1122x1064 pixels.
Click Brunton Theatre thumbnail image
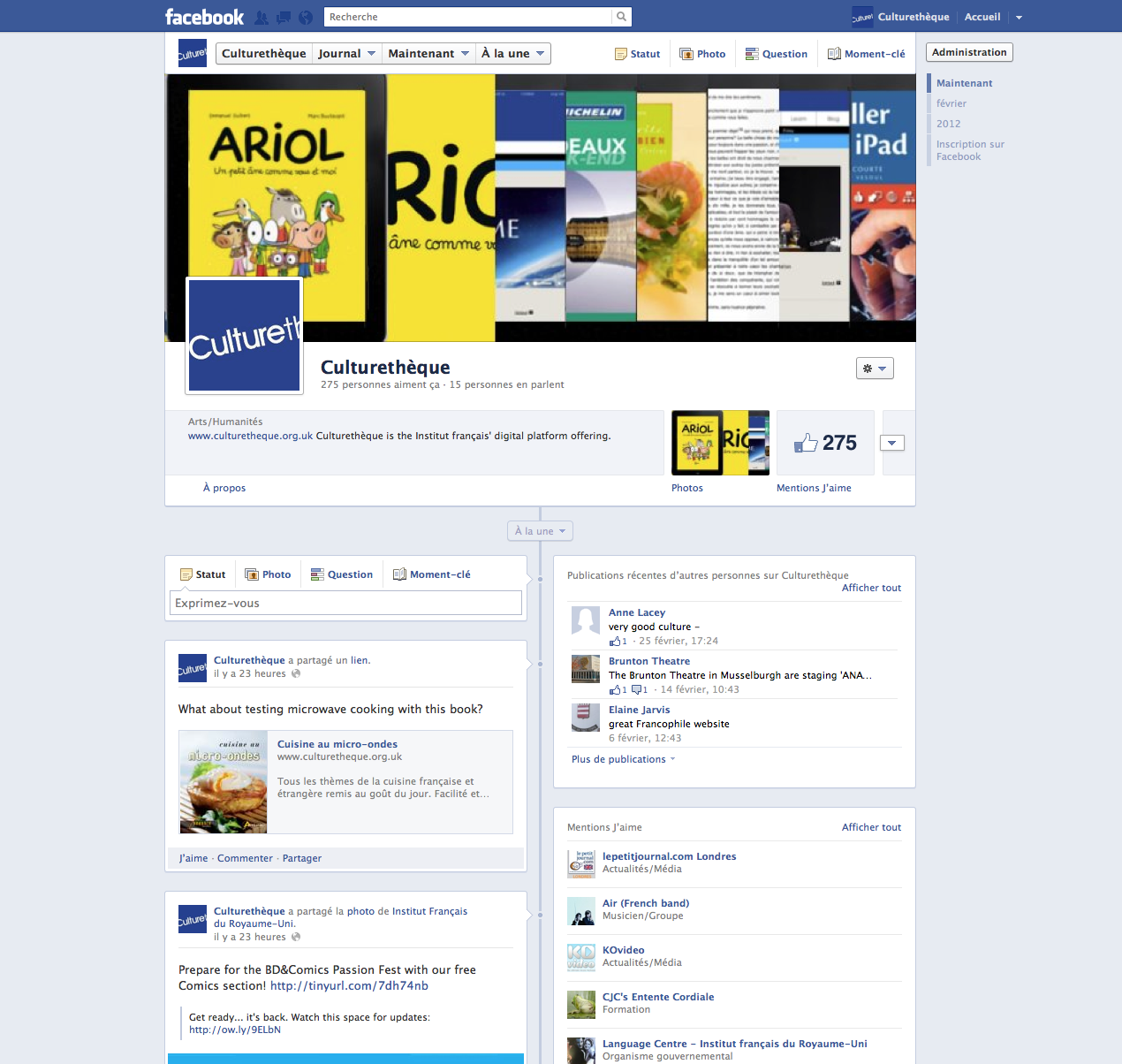[586, 669]
